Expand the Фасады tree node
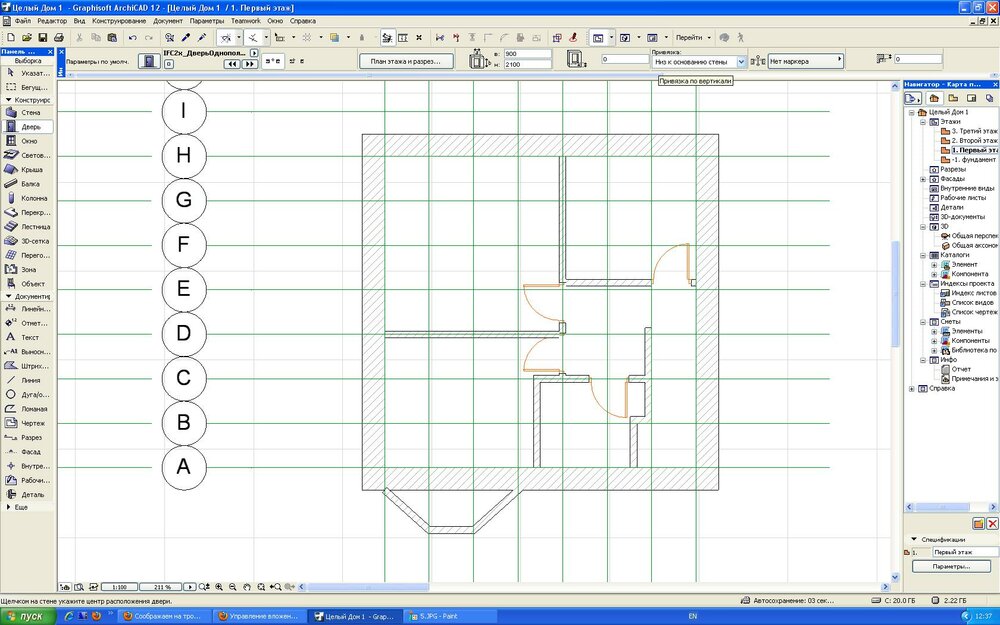 [923, 179]
